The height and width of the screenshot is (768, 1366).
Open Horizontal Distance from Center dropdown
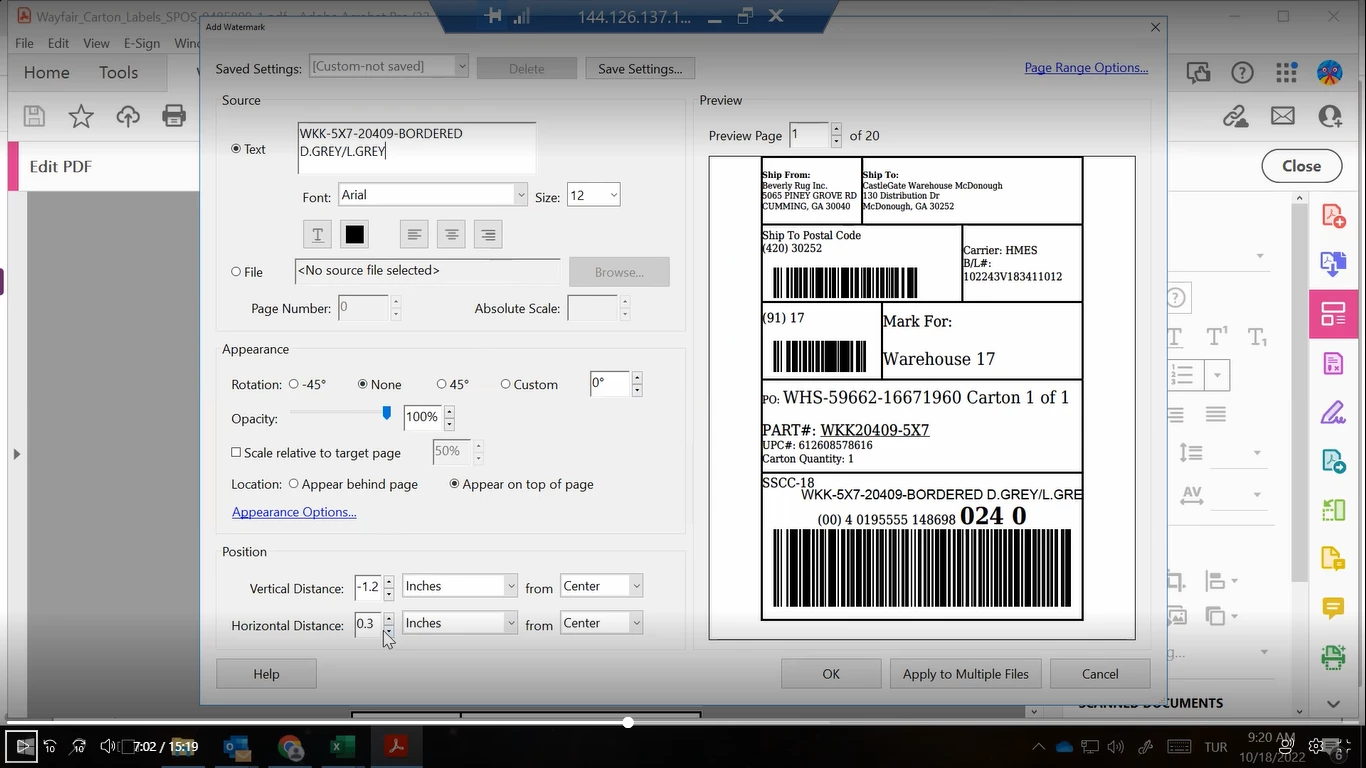(601, 623)
